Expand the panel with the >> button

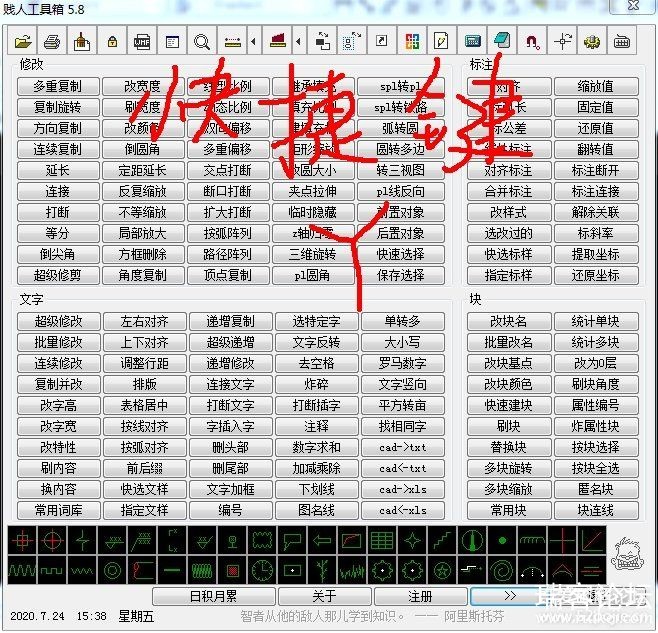(509, 595)
